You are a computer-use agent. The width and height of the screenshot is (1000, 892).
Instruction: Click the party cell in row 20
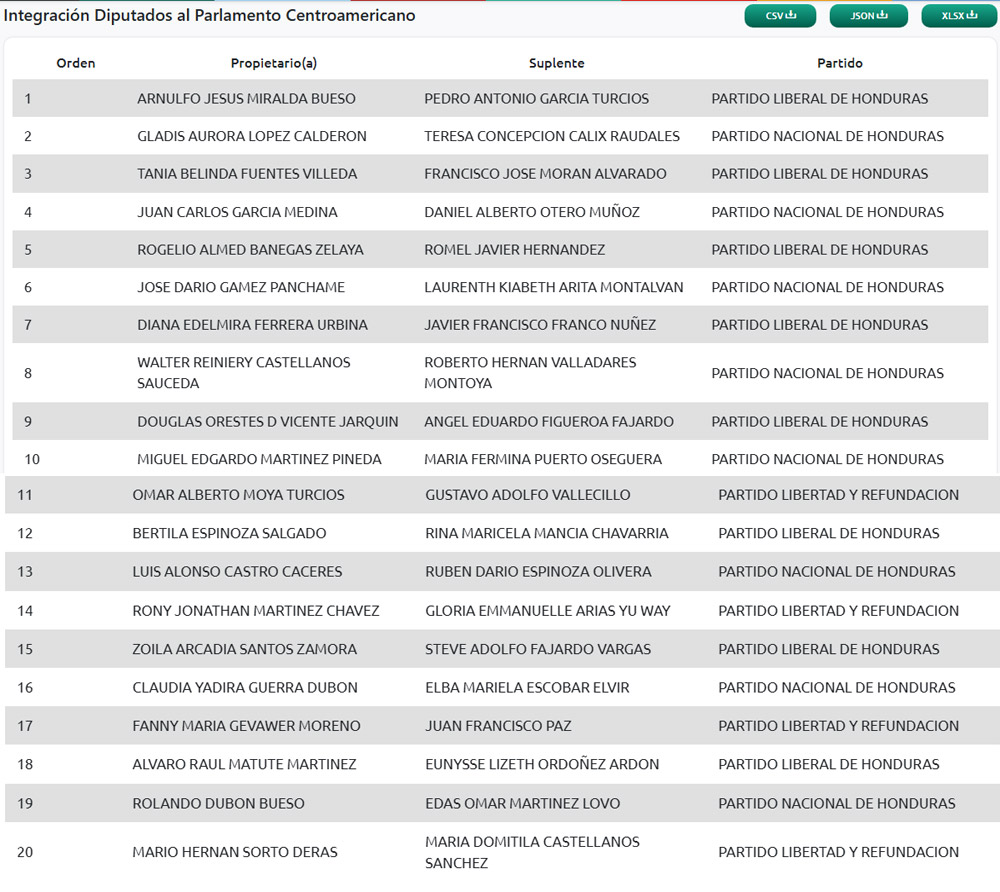(838, 852)
